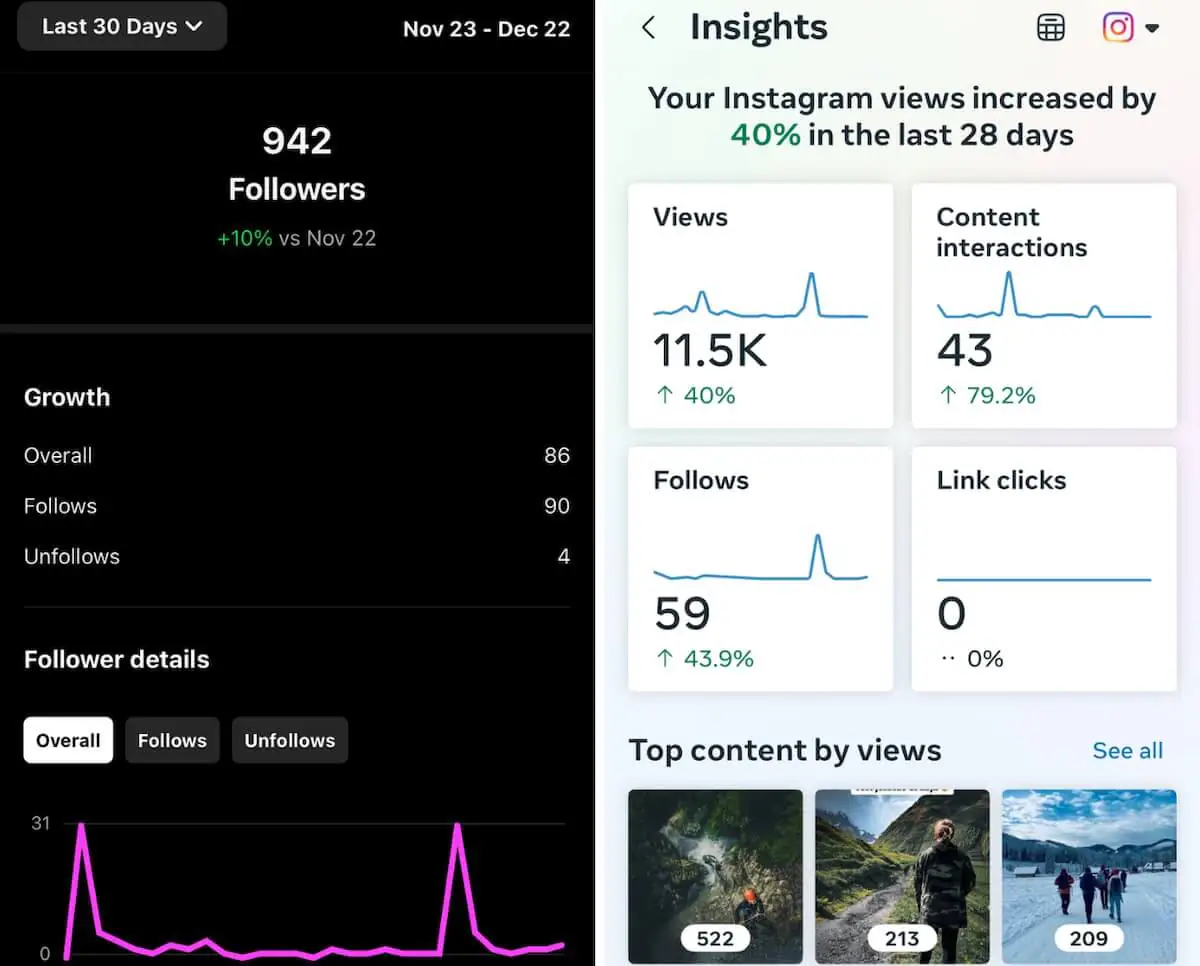Screen dimensions: 1200x966
Task: Click the Nov 23 - Dec 22 date range
Action: click(487, 29)
